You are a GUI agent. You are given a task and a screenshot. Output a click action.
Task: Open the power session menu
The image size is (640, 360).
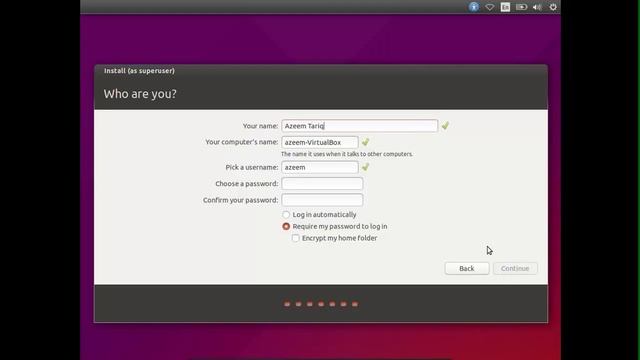[x=553, y=7]
